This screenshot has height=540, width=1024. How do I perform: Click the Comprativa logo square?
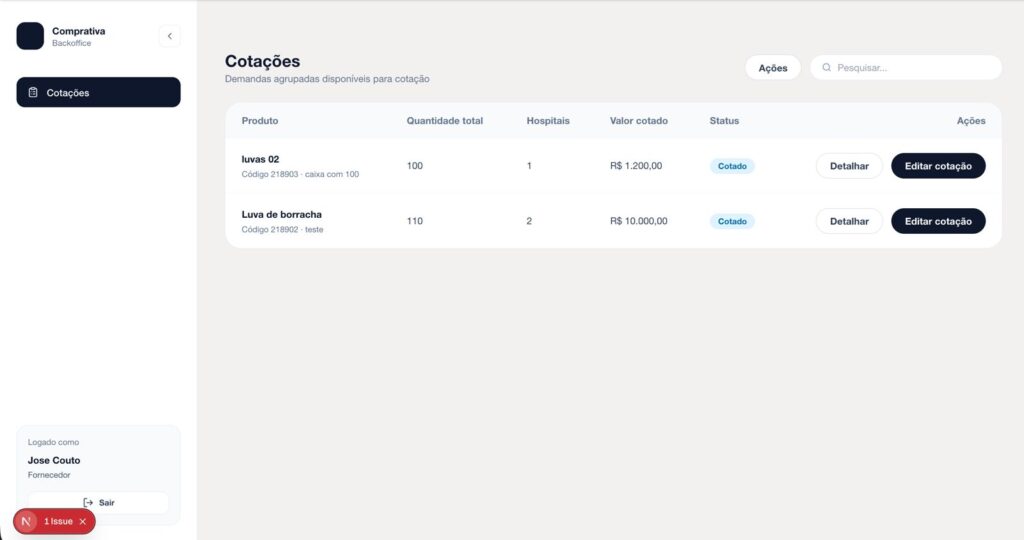(x=30, y=36)
